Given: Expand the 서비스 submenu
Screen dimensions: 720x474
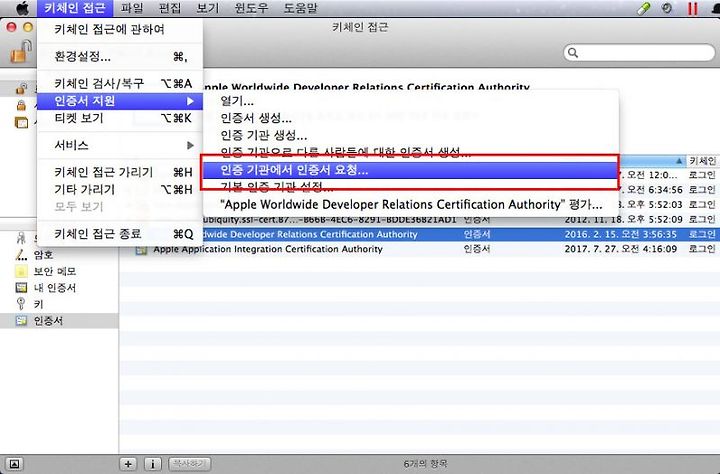Looking at the screenshot, I should point(120,146).
